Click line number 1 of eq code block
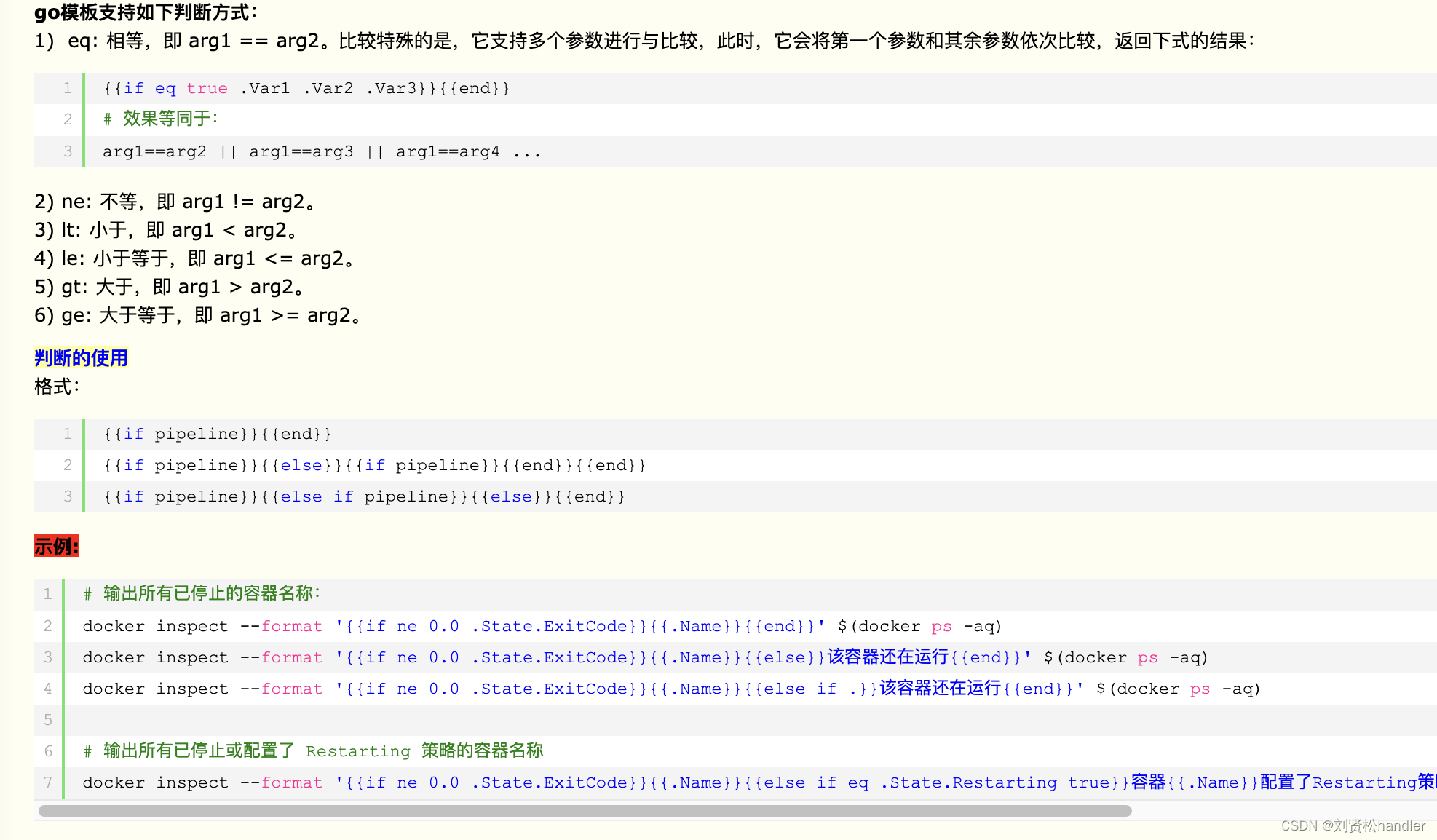The width and height of the screenshot is (1437, 840). coord(67,88)
